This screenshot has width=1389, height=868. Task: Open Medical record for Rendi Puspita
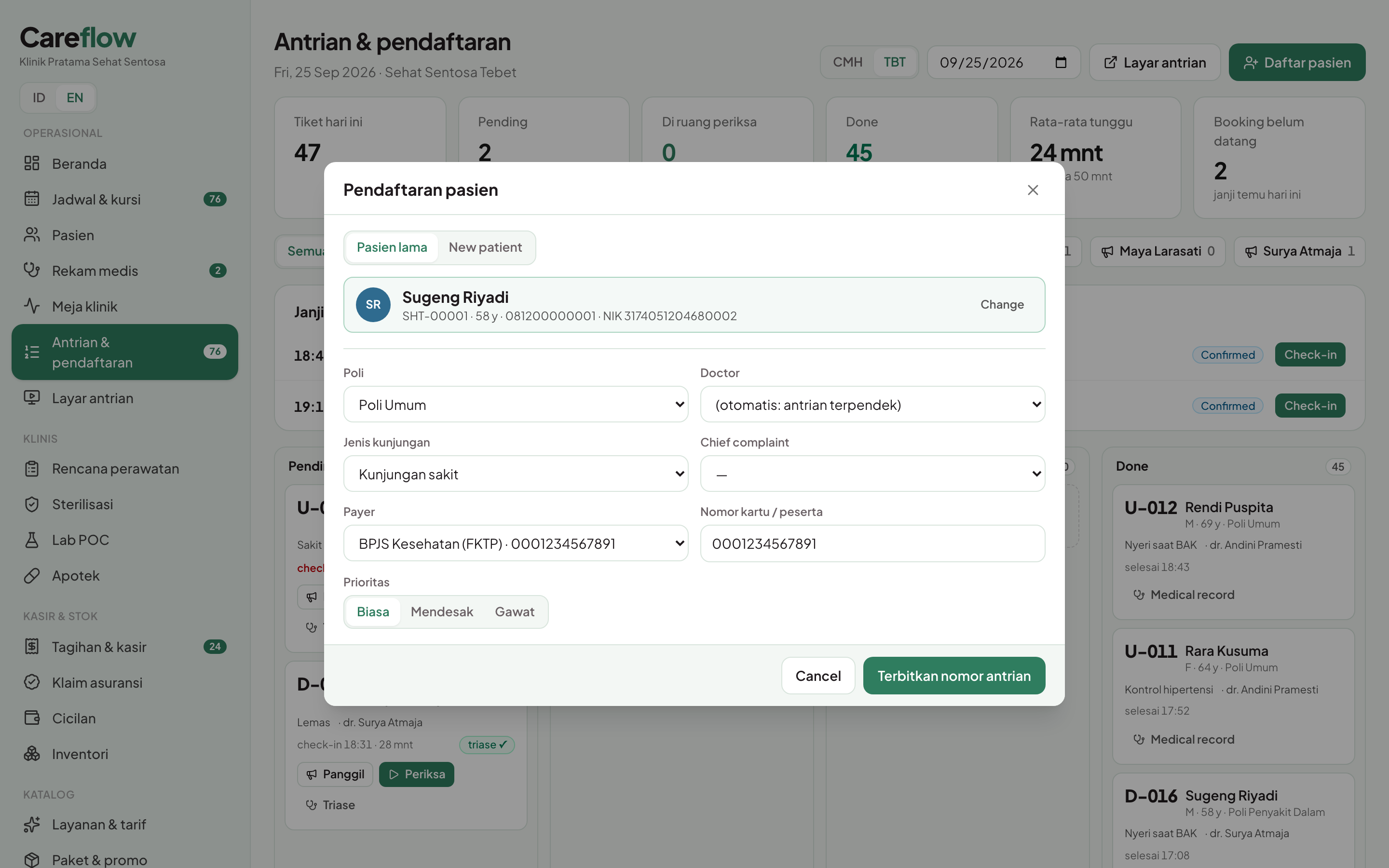(x=1184, y=595)
